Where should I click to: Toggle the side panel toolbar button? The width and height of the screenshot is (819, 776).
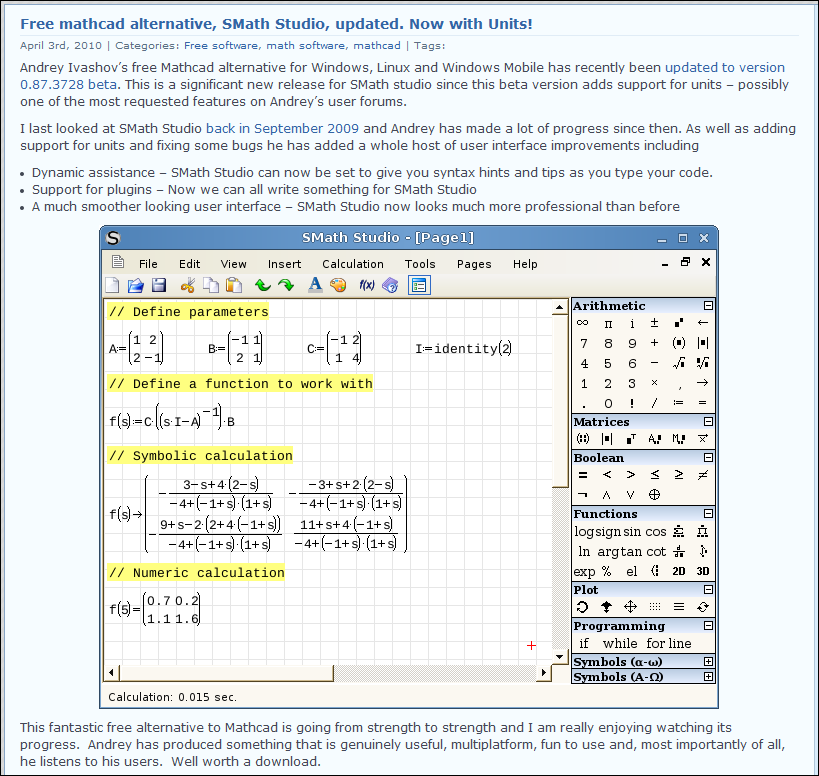(419, 286)
